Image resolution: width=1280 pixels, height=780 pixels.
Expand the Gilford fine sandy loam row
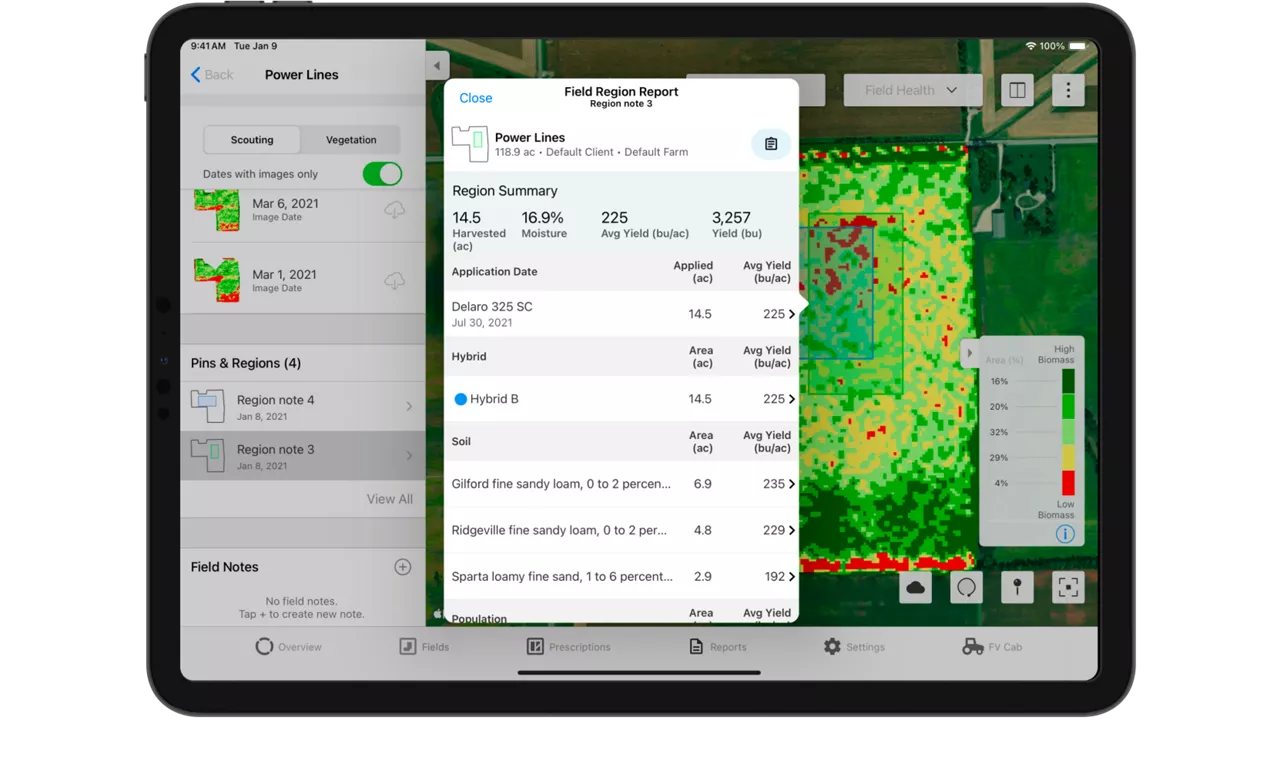pos(620,484)
